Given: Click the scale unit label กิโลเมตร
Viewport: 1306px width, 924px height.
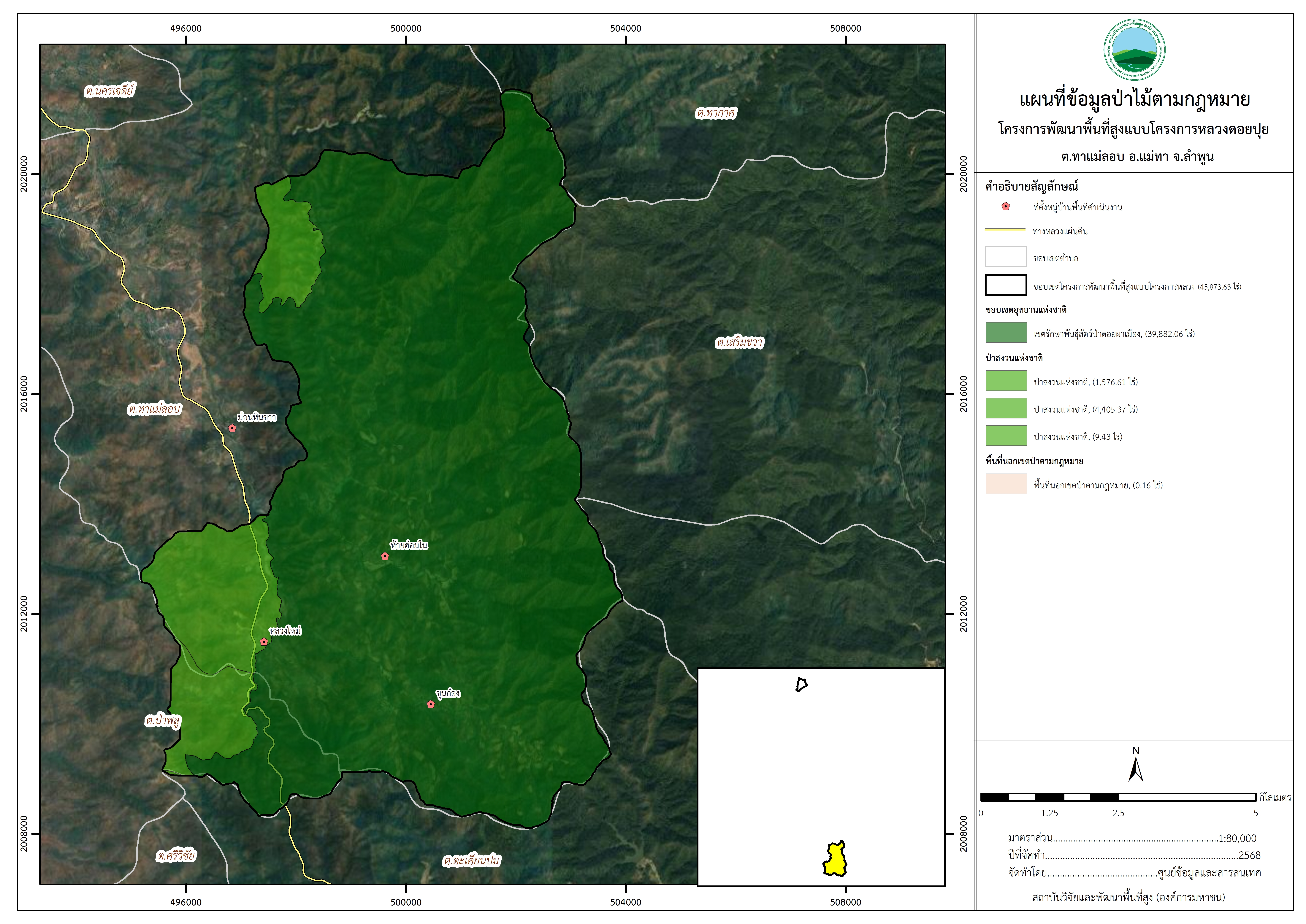Looking at the screenshot, I should tap(1275, 798).
